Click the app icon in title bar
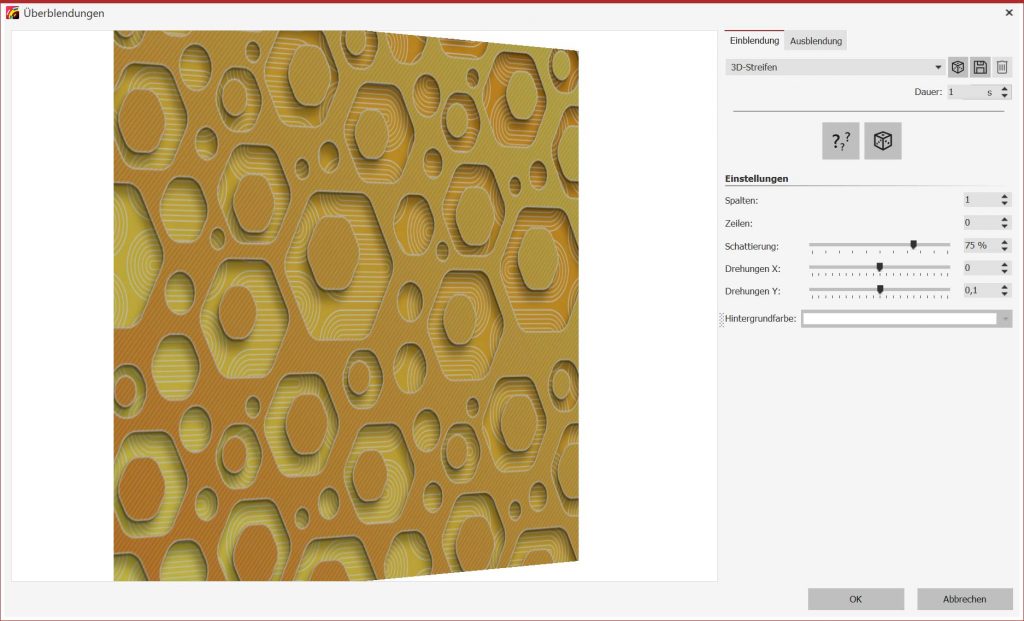 [12, 13]
